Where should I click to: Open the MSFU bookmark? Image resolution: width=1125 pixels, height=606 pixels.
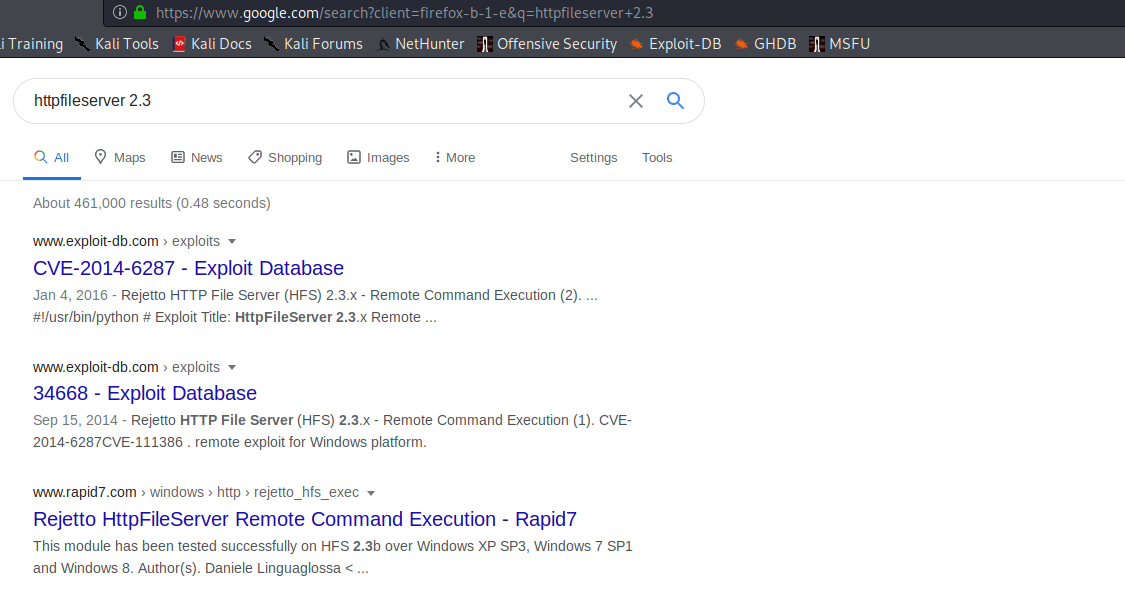tap(839, 44)
